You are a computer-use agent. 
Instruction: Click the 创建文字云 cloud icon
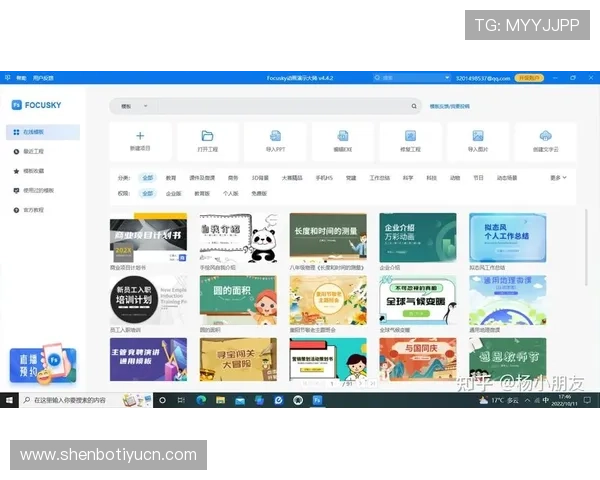[545, 136]
